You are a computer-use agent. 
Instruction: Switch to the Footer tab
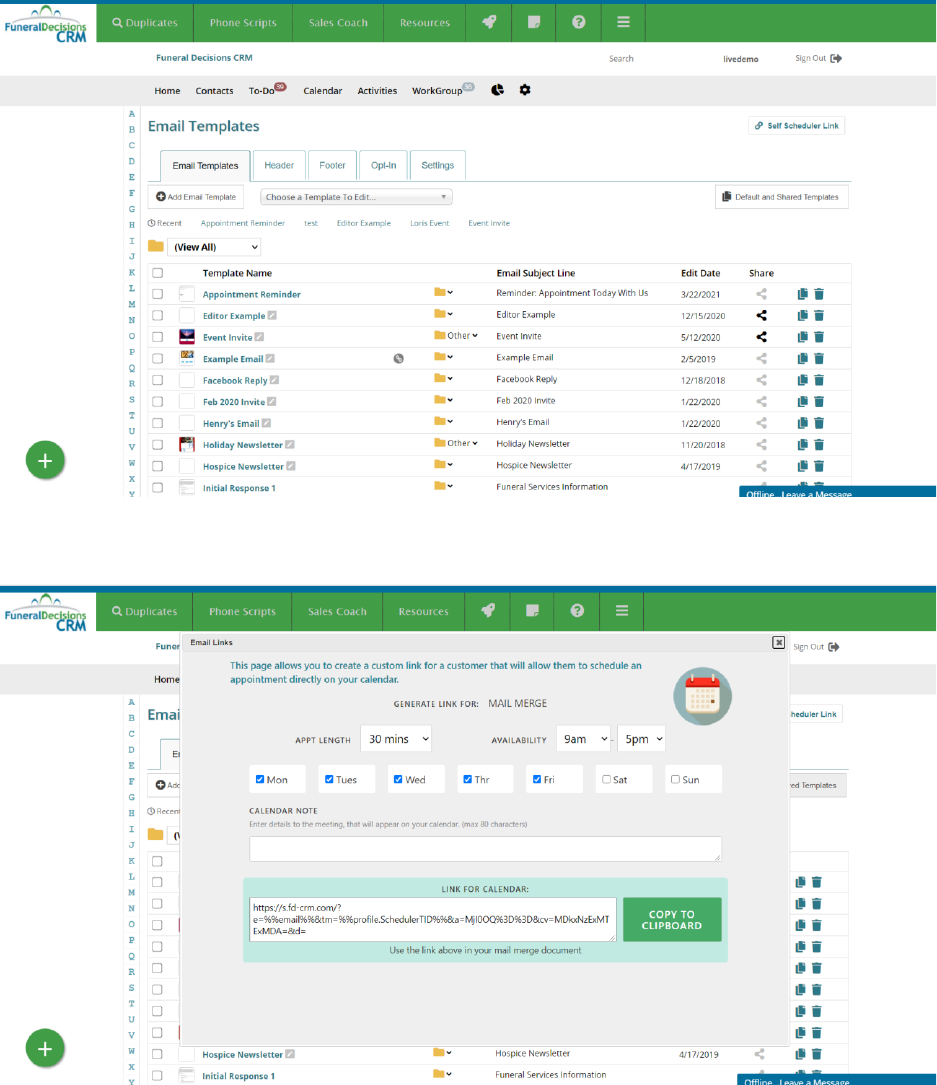coord(332,165)
